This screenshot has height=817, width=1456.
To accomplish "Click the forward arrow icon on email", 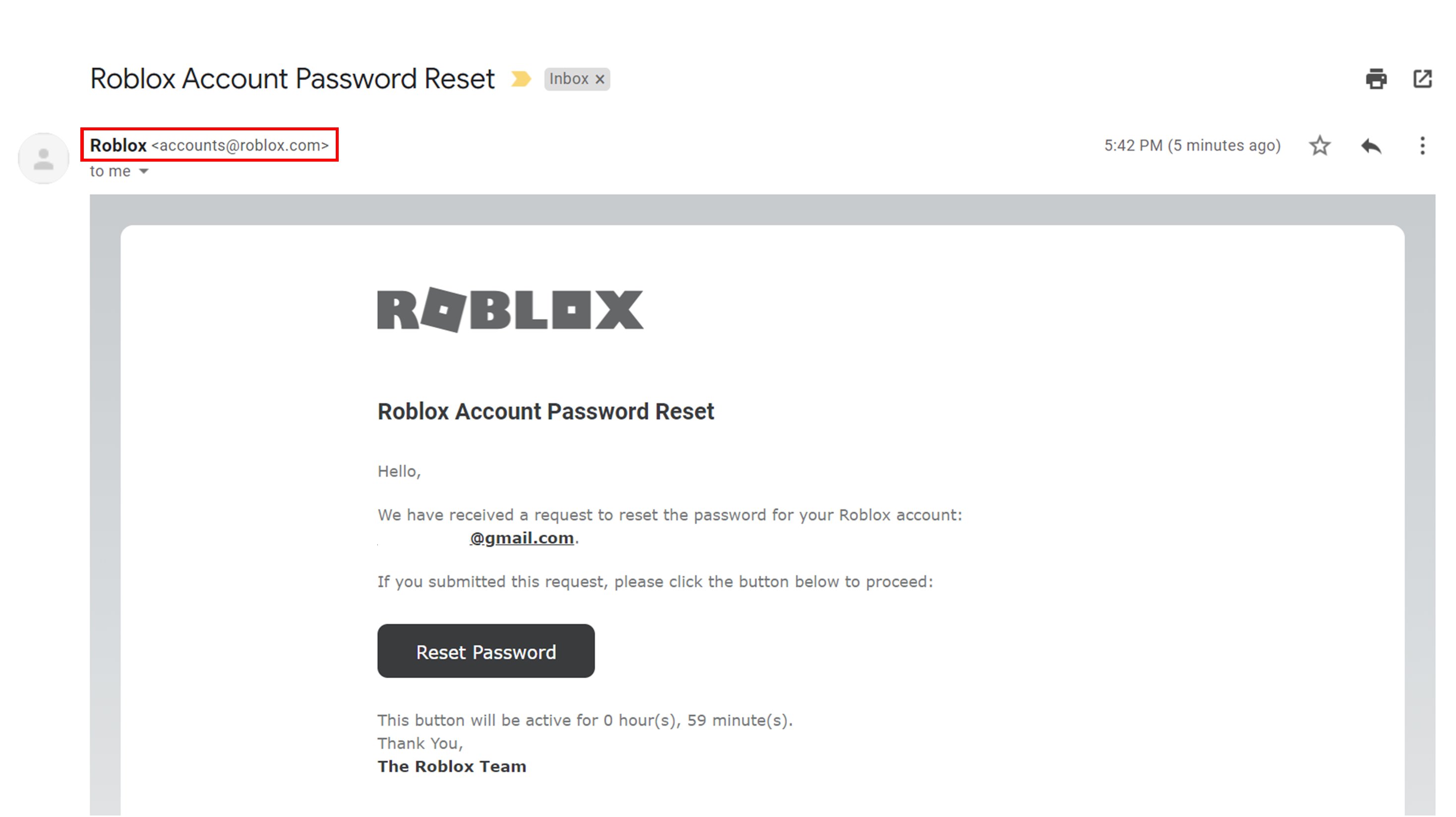I will (1370, 145).
